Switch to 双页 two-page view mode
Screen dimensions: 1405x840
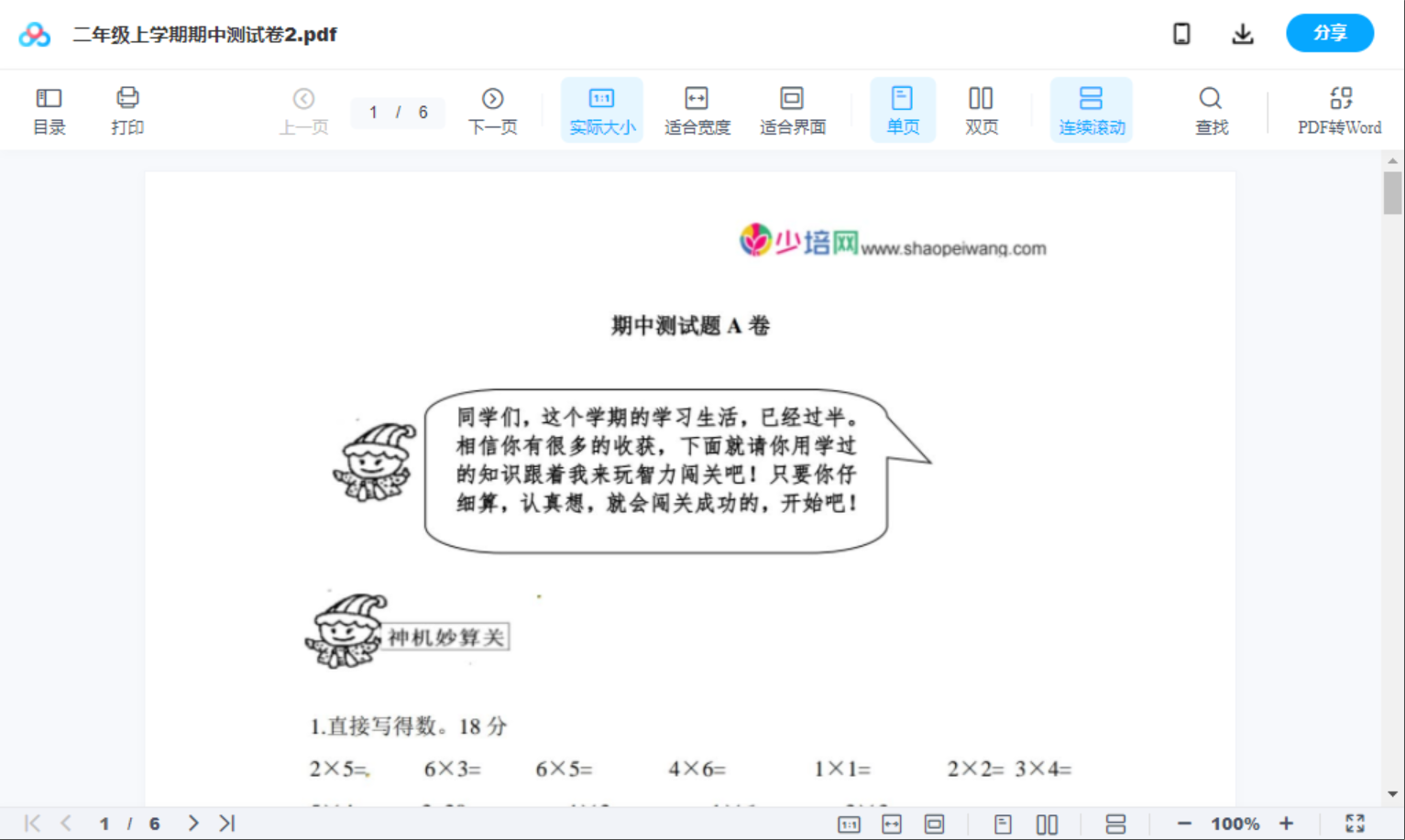(x=981, y=108)
